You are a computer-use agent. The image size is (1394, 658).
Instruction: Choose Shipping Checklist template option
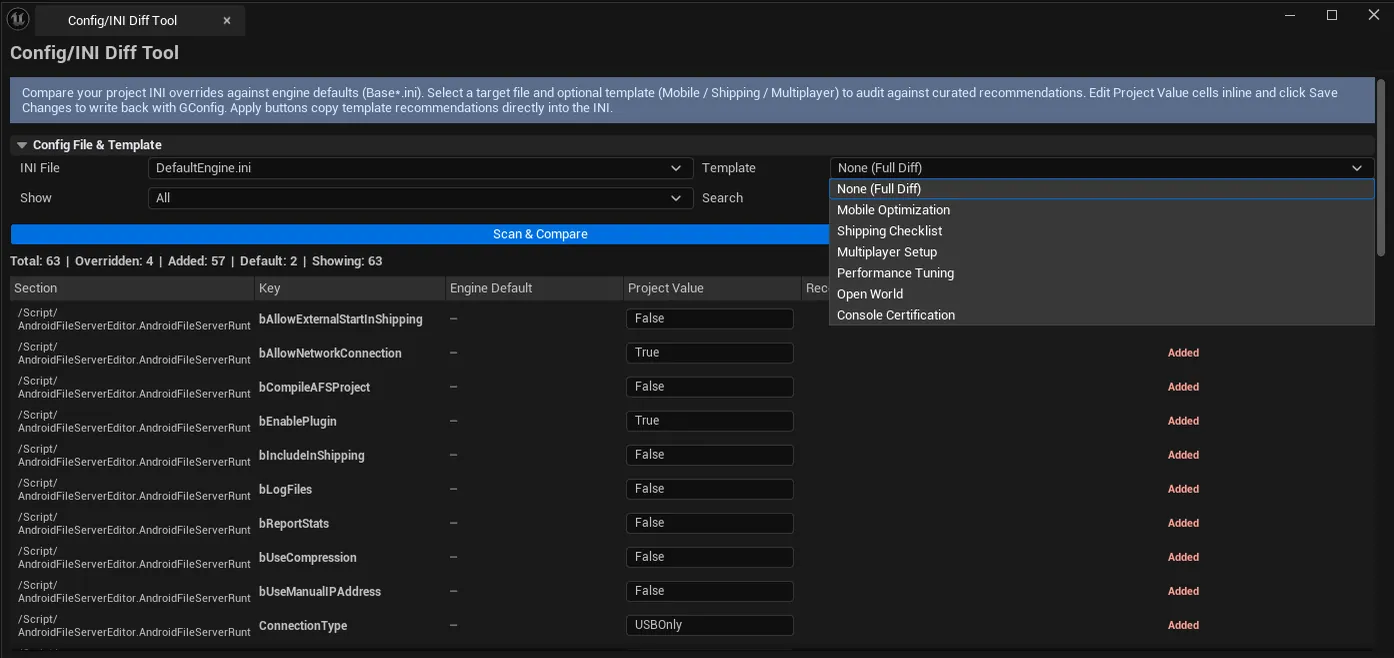click(x=1102, y=231)
